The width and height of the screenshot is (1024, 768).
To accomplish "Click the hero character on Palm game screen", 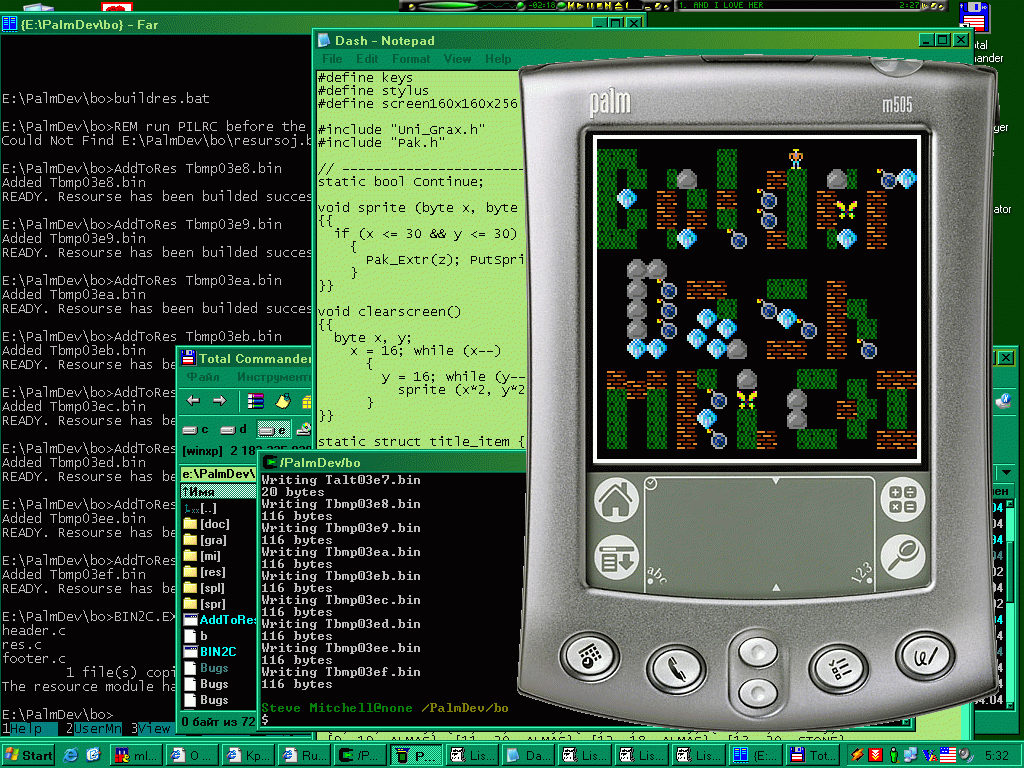I will 795,159.
